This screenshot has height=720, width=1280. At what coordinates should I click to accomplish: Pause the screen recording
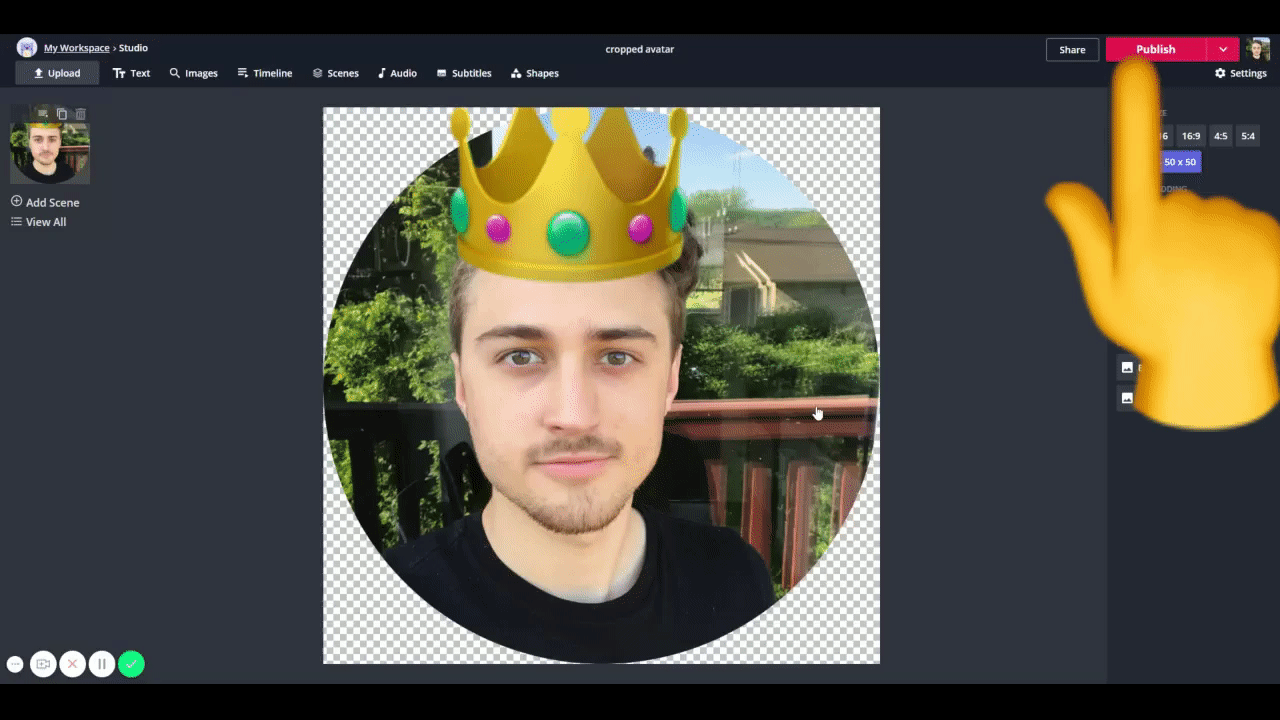[x=102, y=664]
